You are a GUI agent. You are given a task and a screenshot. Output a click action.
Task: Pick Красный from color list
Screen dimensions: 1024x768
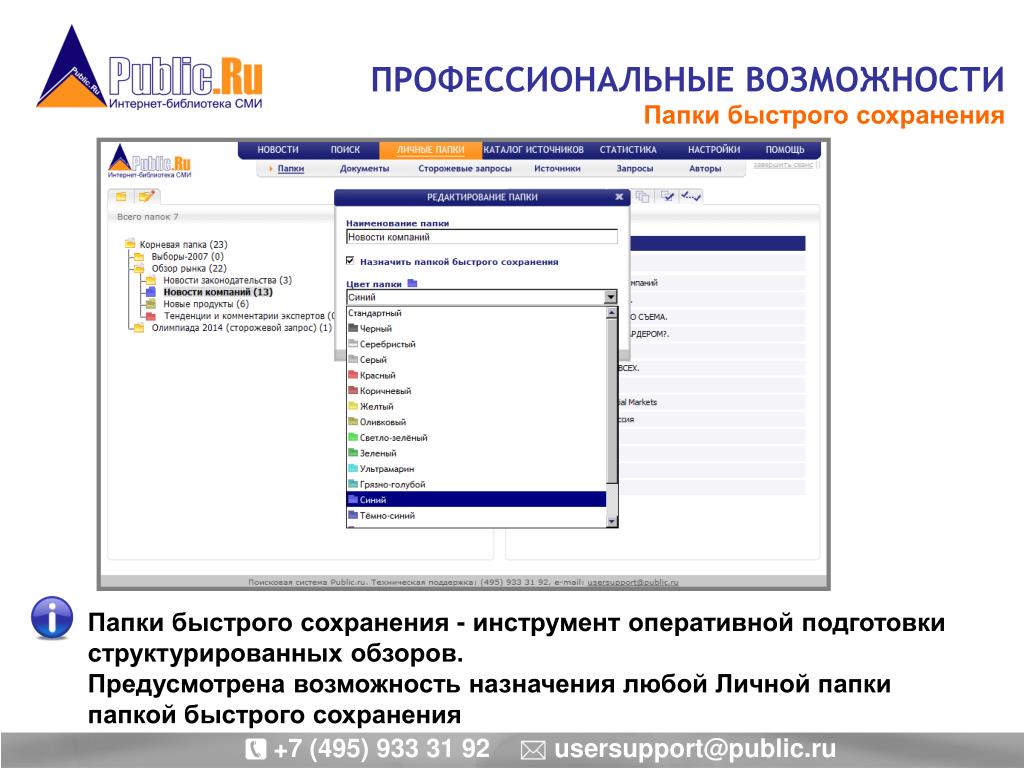(x=476, y=376)
